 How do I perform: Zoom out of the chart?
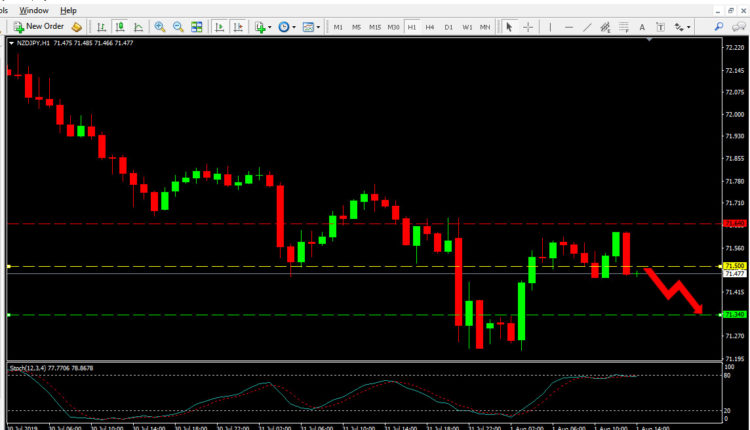point(178,27)
